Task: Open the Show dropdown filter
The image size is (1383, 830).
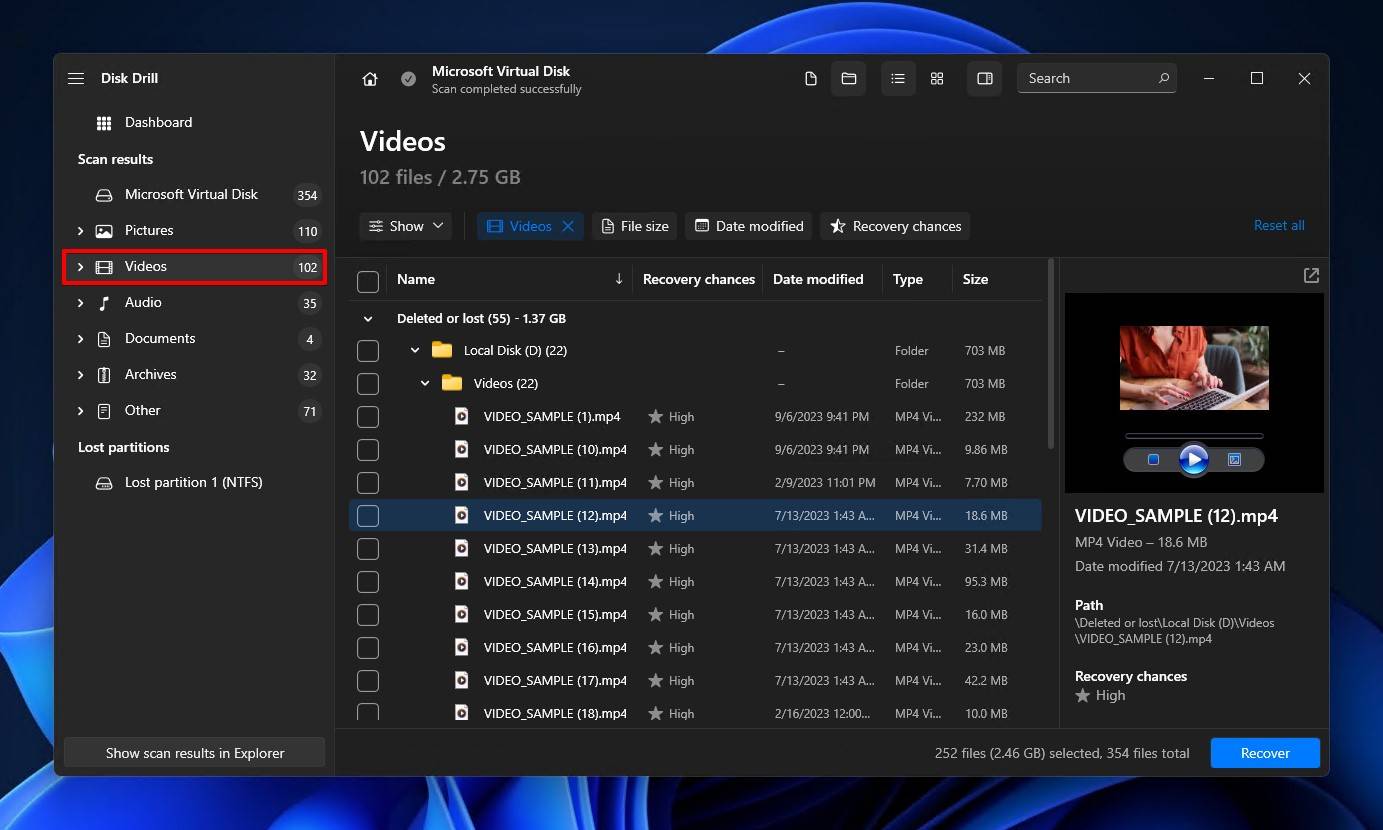Action: tap(406, 226)
